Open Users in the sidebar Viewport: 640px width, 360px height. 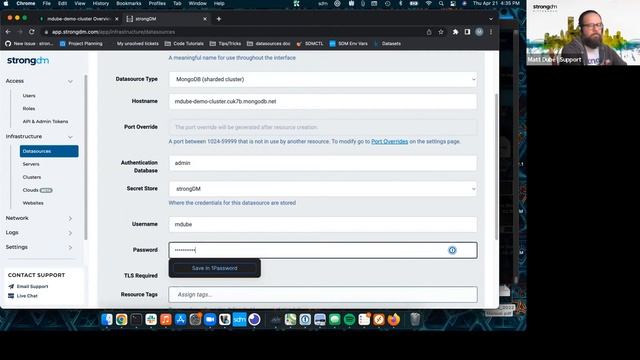tap(29, 96)
